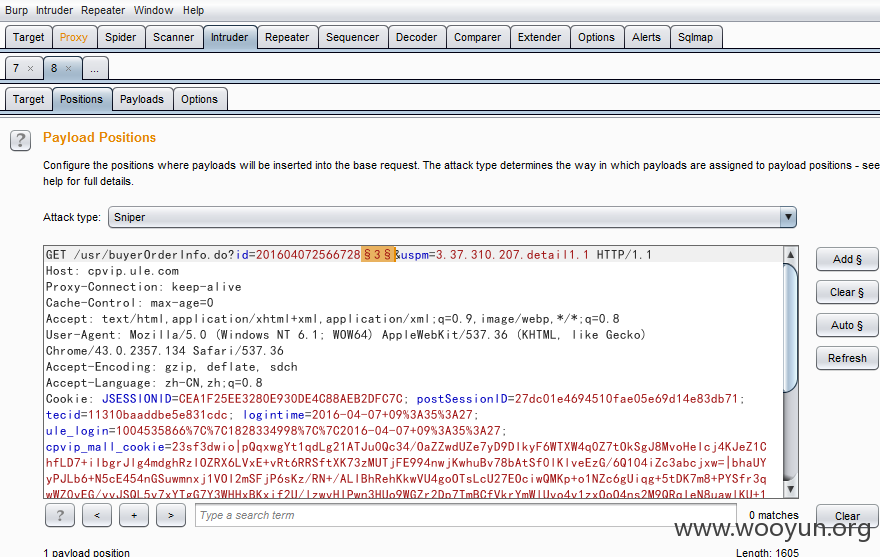The image size is (880, 557).
Task: Switch to the Repeater main tab
Action: coord(287,37)
